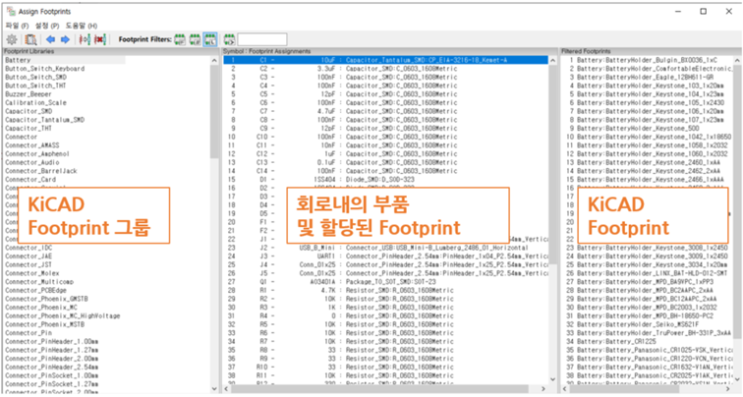Open footprint library table settings gear
This screenshot has height=397, width=743.
(x=12, y=40)
